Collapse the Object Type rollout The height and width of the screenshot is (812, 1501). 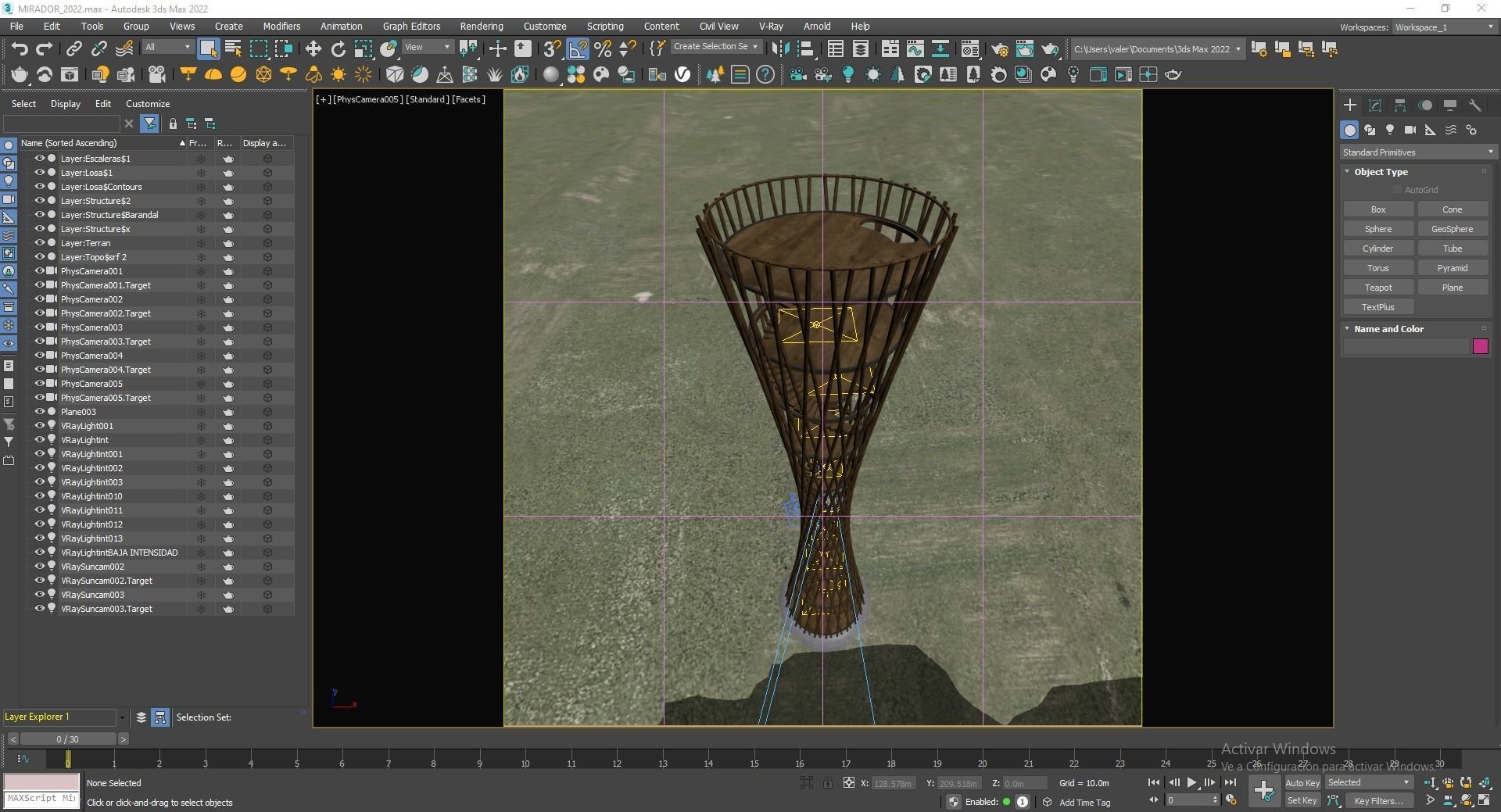(1381, 172)
